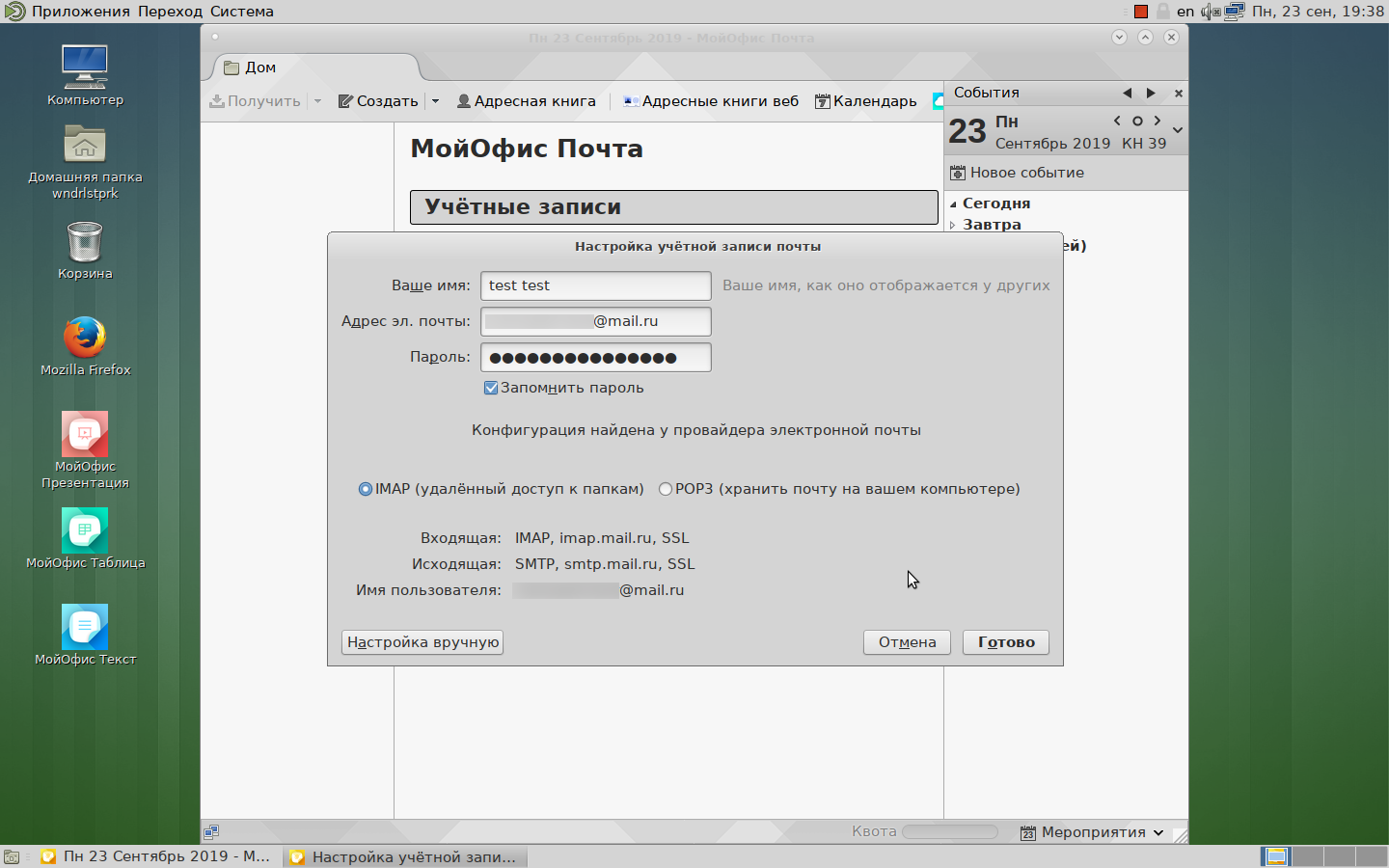1389x868 pixels.
Task: Click the 'SMTP, smtp.mail.ru, SSL' outgoing server text
Action: 605,564
